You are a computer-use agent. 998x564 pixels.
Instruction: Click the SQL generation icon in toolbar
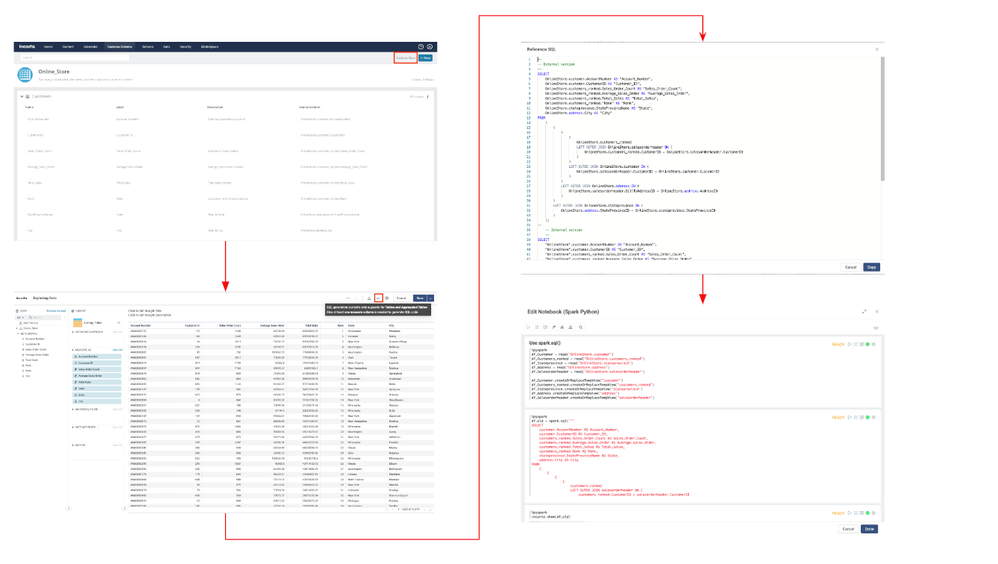coord(379,298)
